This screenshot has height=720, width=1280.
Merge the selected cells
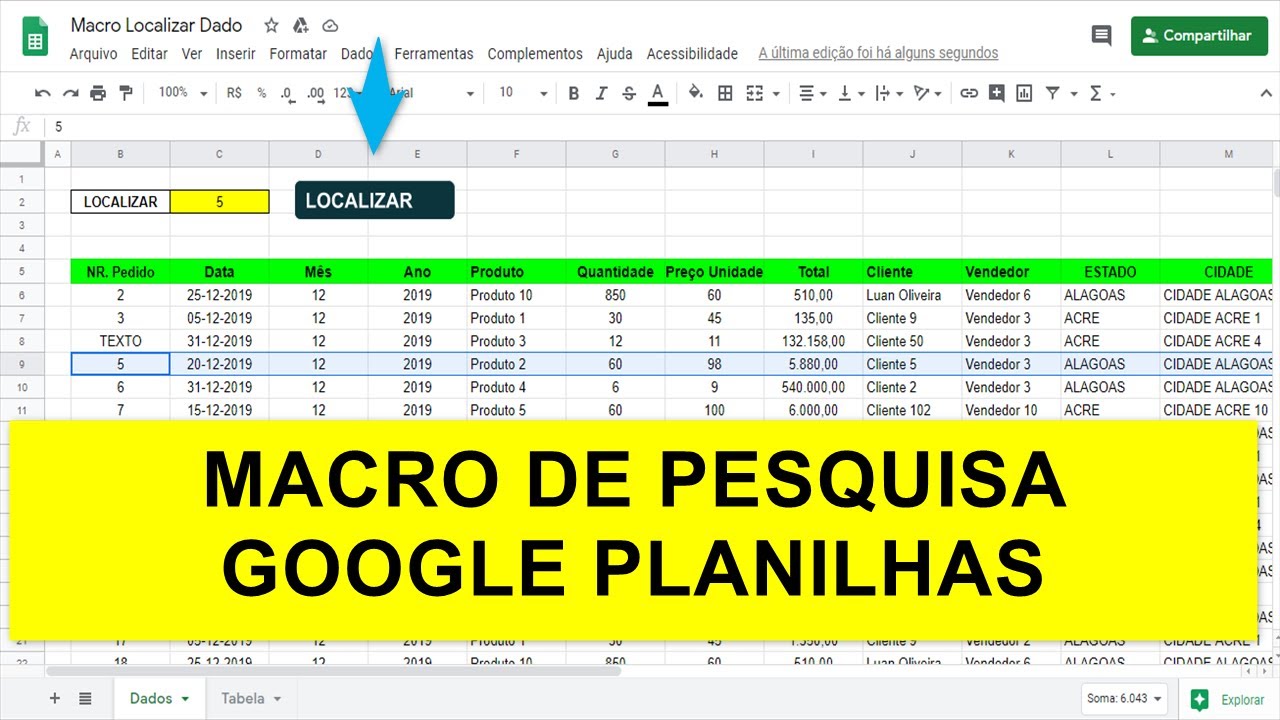755,93
